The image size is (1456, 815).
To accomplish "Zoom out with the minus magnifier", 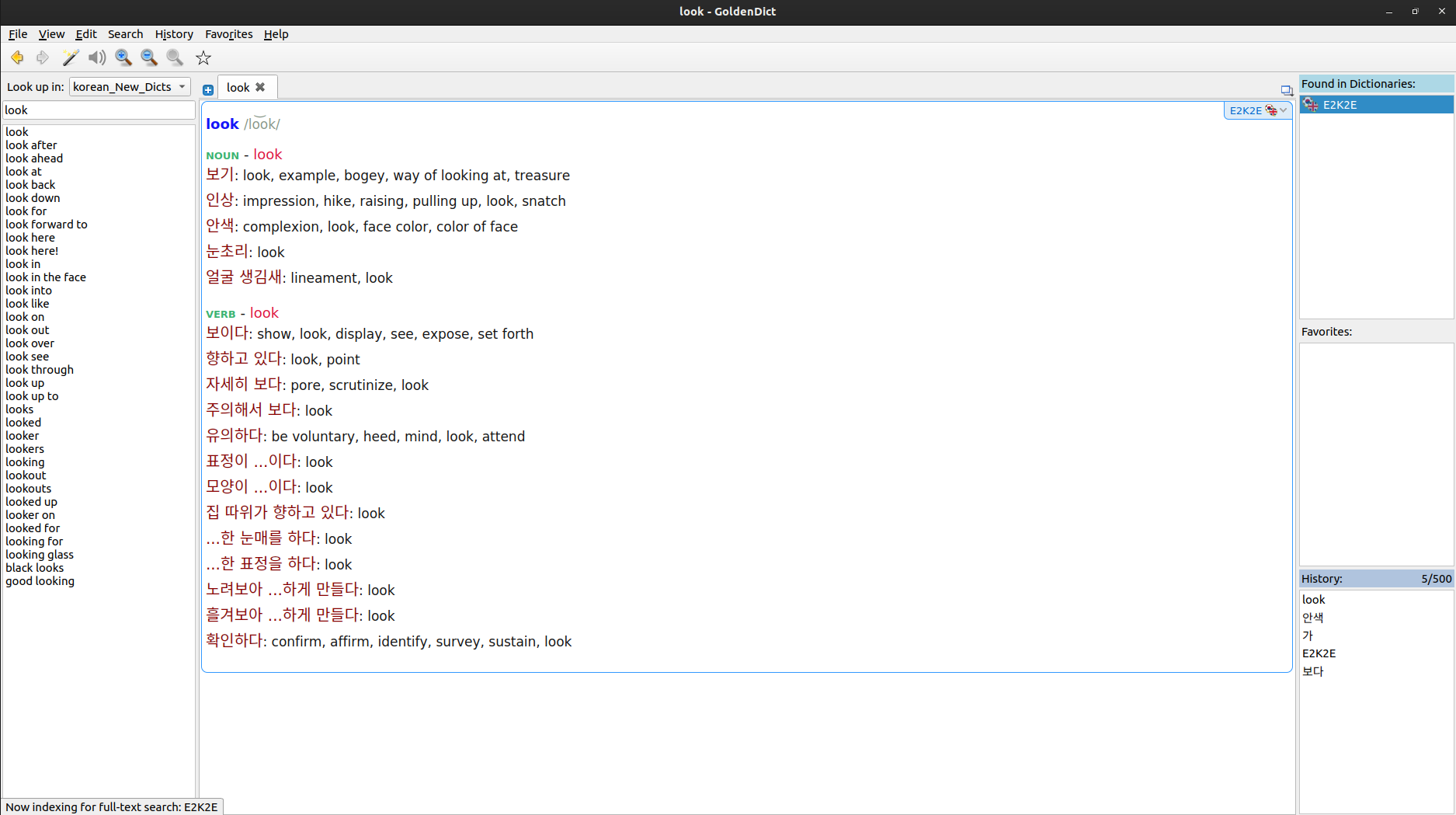I will [149, 57].
